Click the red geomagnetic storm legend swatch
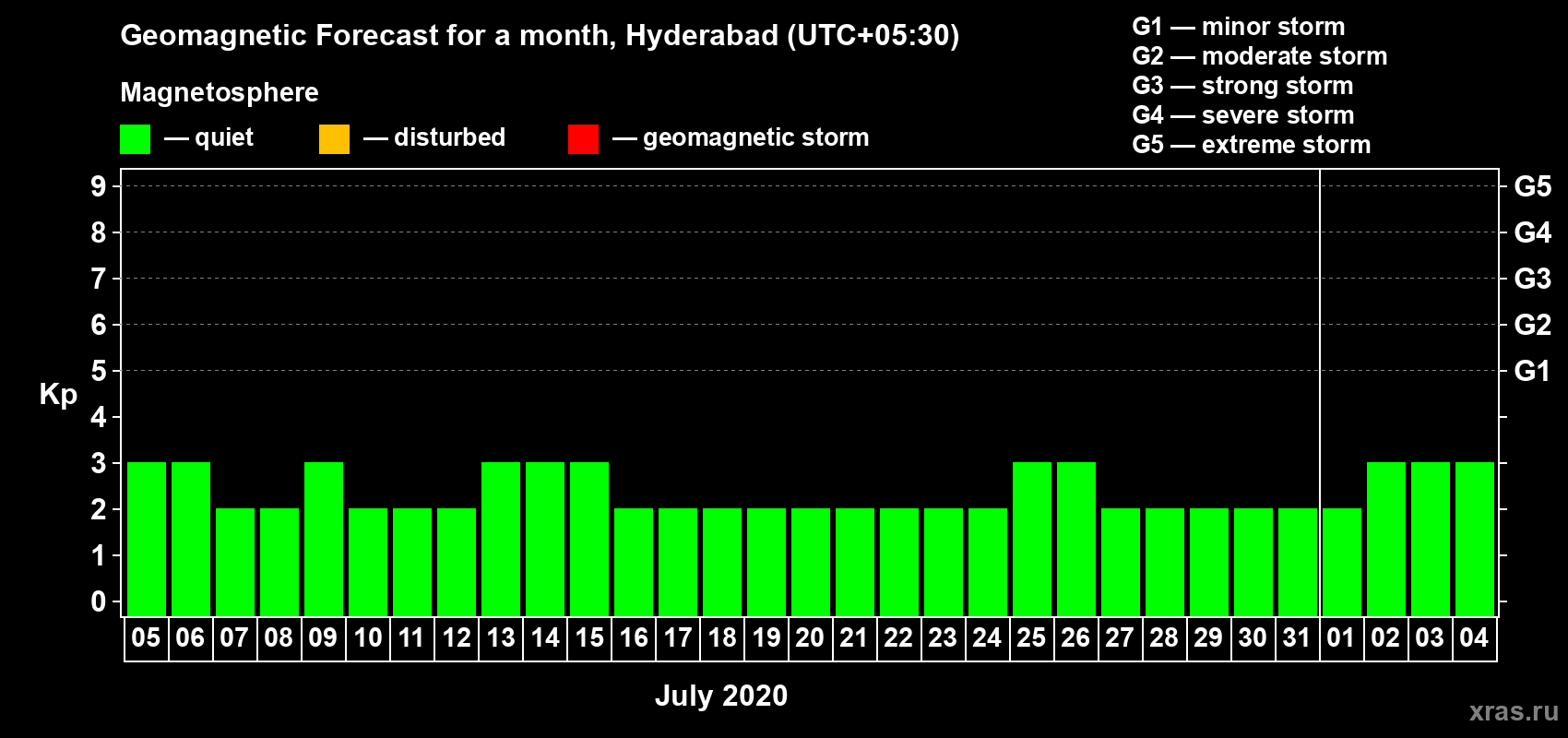This screenshot has width=1568, height=738. [x=583, y=139]
